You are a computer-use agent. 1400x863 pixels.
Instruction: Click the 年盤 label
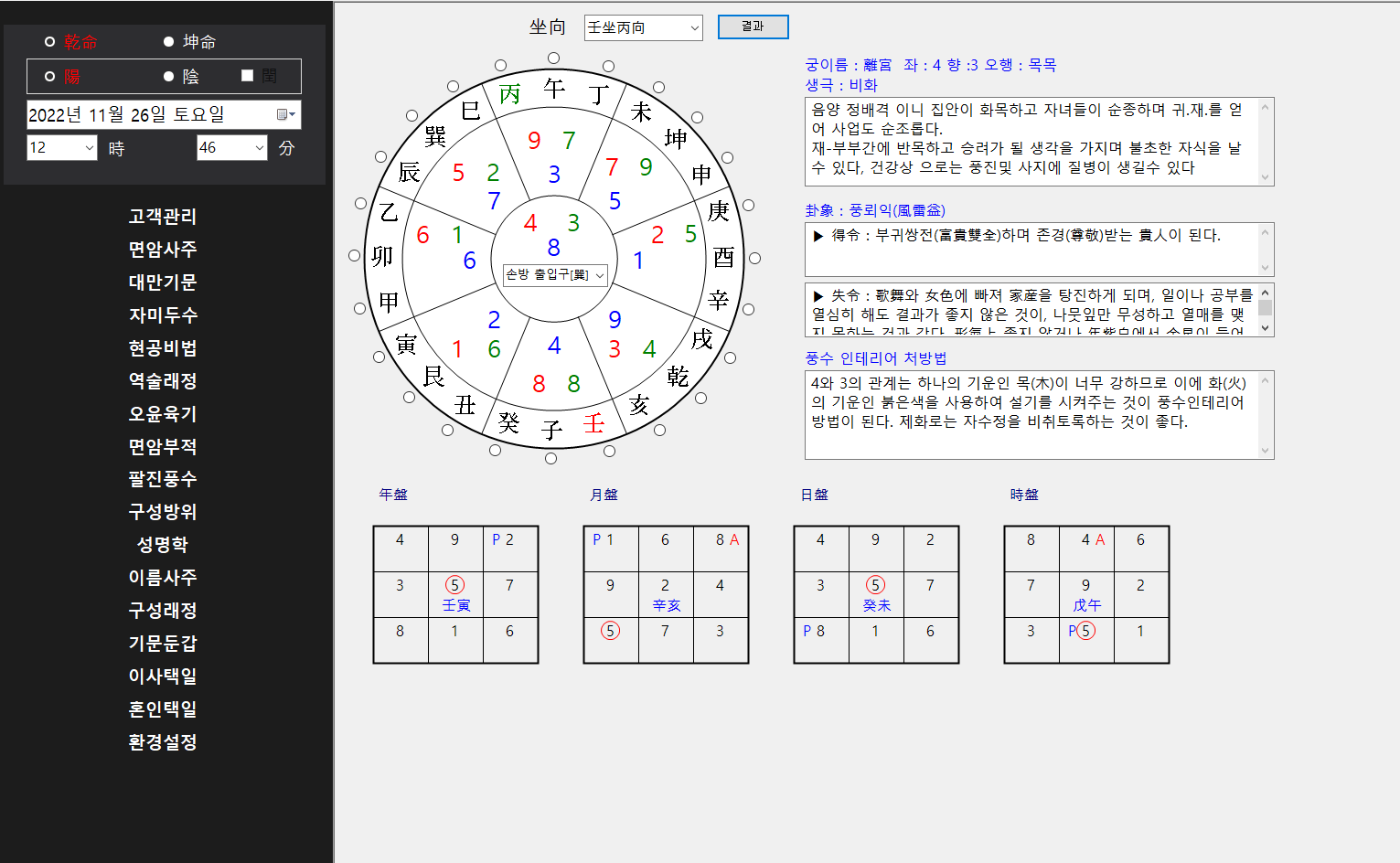[x=393, y=495]
